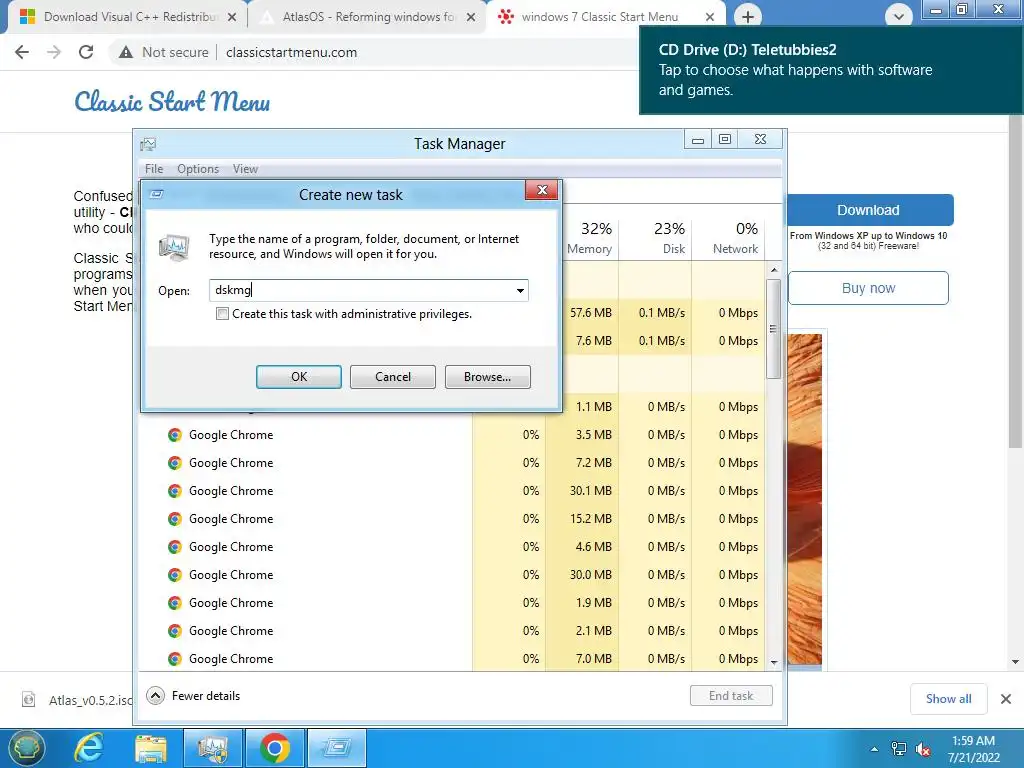Click Show all downloads button
The height and width of the screenshot is (768, 1024).
click(948, 699)
